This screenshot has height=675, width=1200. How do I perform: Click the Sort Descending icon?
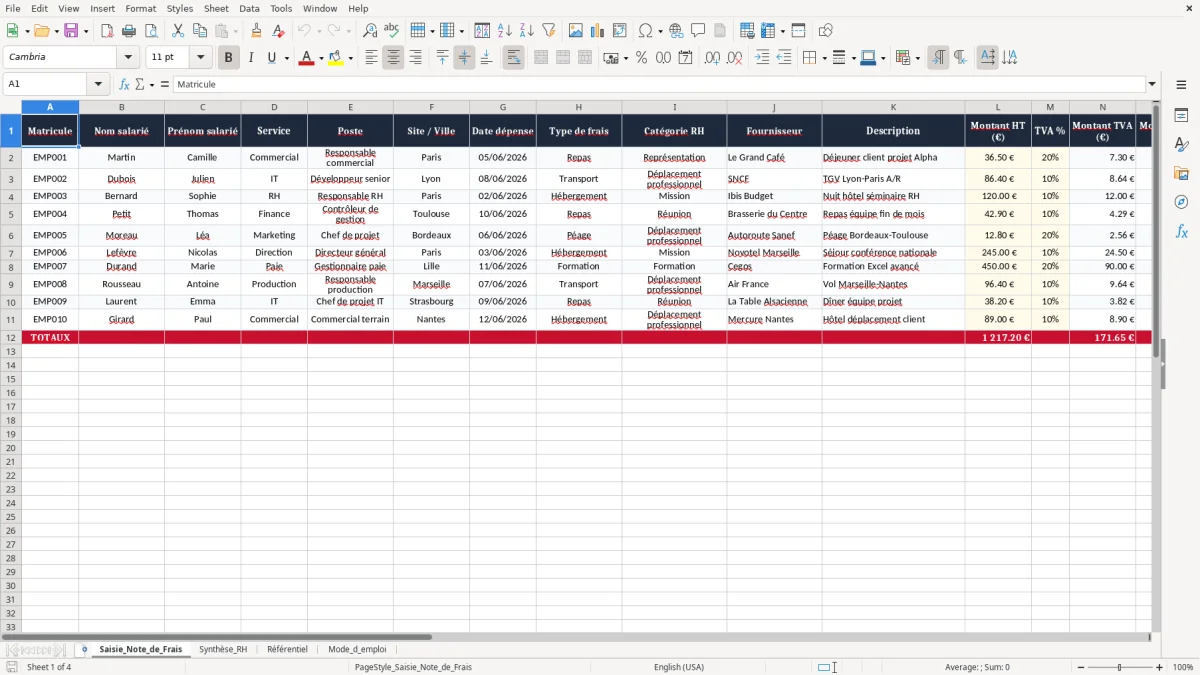527,31
